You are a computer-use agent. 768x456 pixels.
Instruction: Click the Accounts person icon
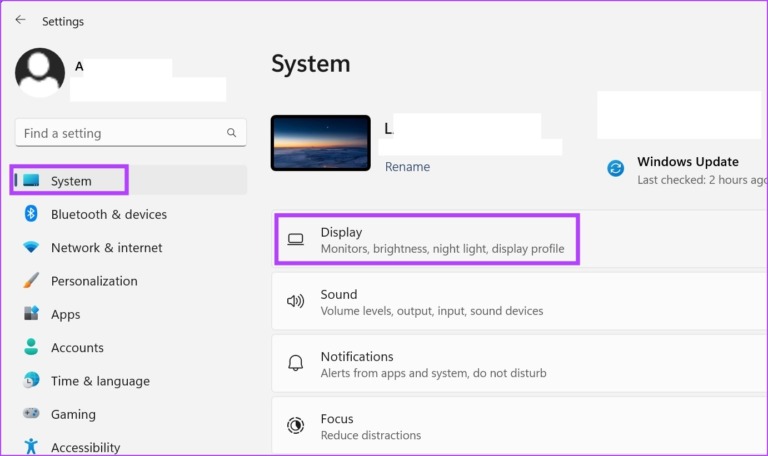[31, 348]
